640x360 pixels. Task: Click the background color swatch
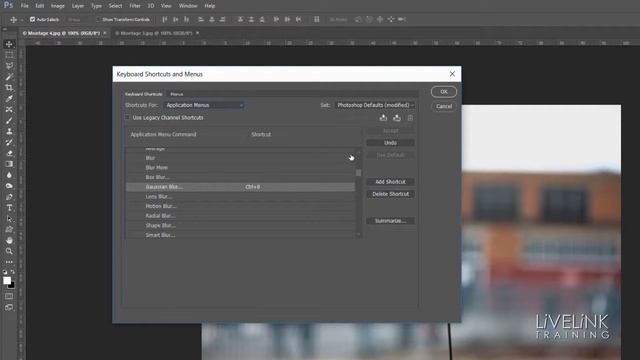pyautogui.click(x=12, y=285)
